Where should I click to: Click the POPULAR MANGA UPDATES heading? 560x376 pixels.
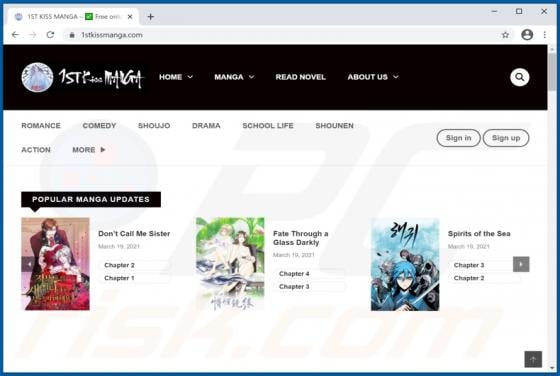point(91,199)
